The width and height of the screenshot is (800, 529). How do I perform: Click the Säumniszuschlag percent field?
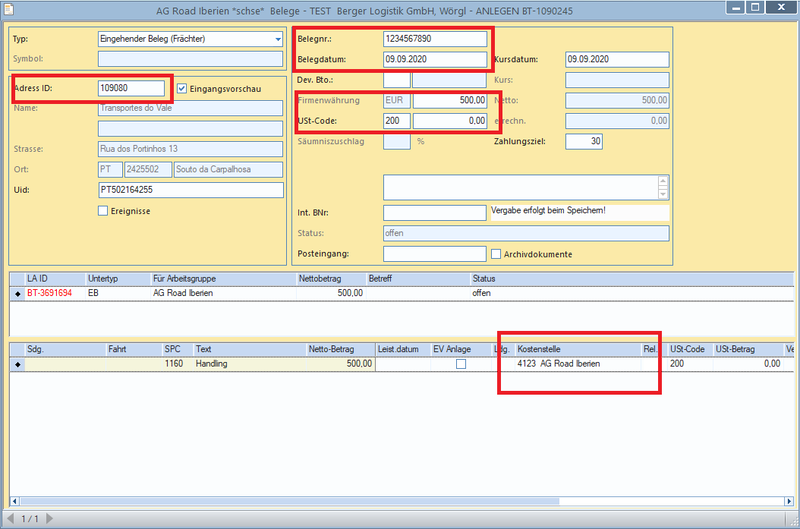coord(396,141)
